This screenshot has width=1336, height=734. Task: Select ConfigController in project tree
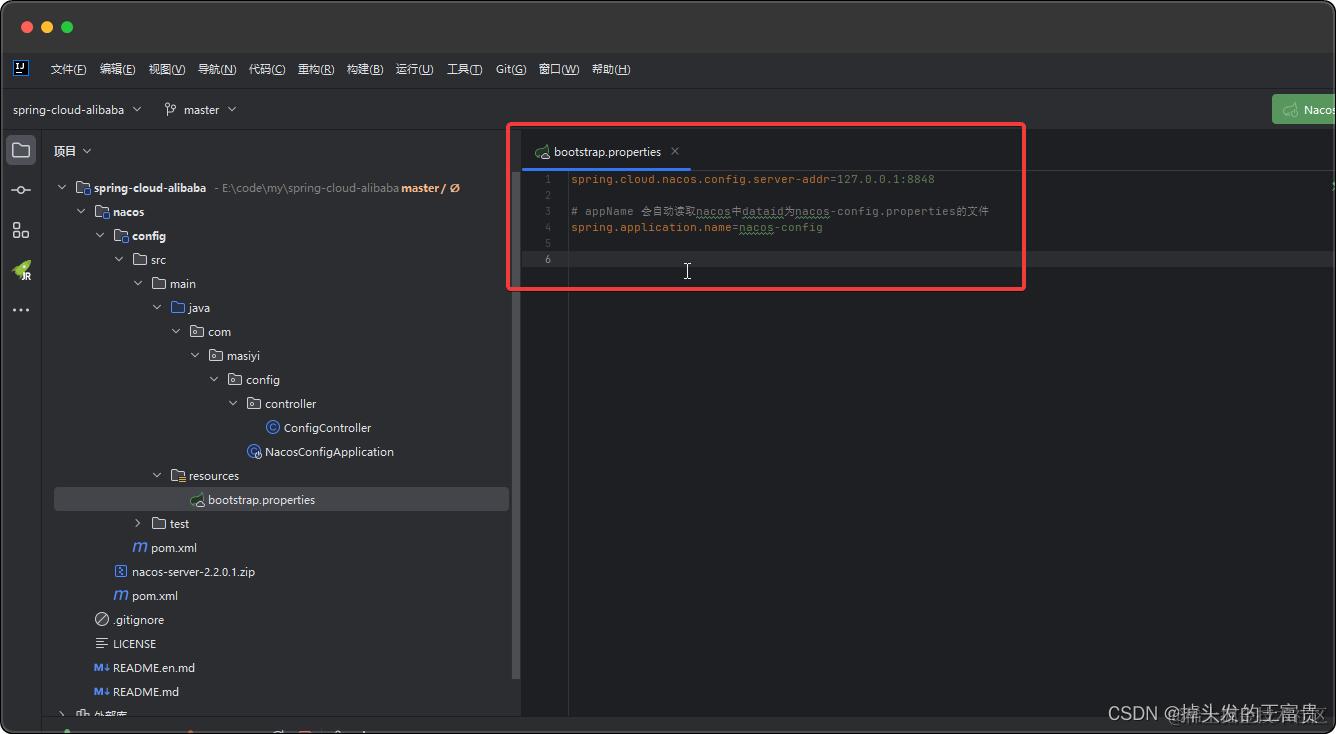[x=327, y=428]
